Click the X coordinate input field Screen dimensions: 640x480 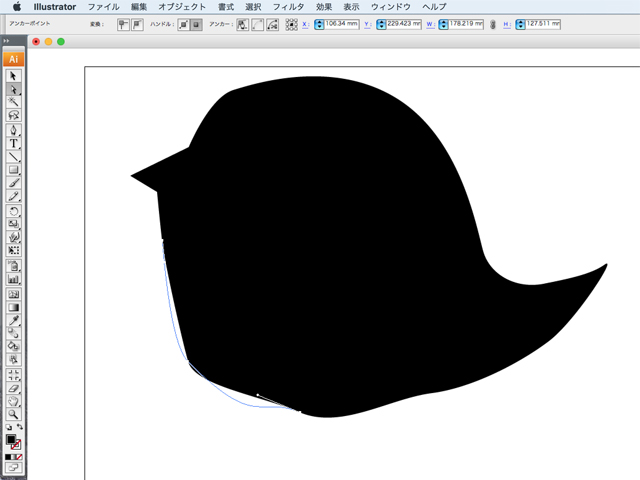coord(342,24)
